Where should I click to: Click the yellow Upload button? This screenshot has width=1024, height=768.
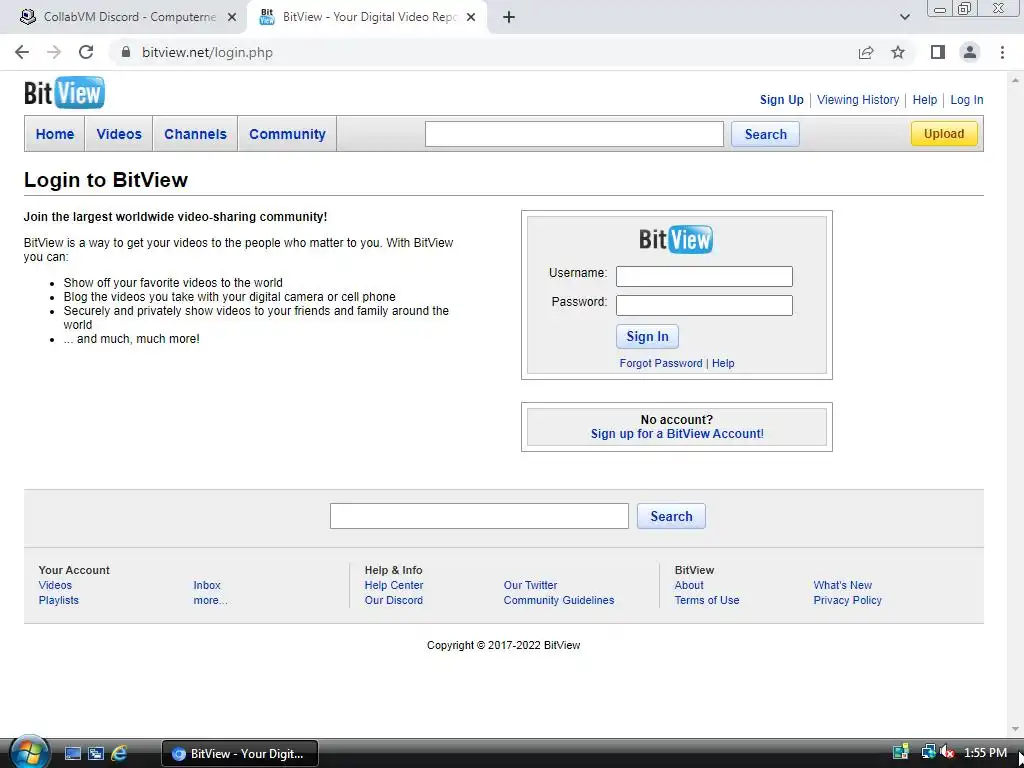pos(944,133)
